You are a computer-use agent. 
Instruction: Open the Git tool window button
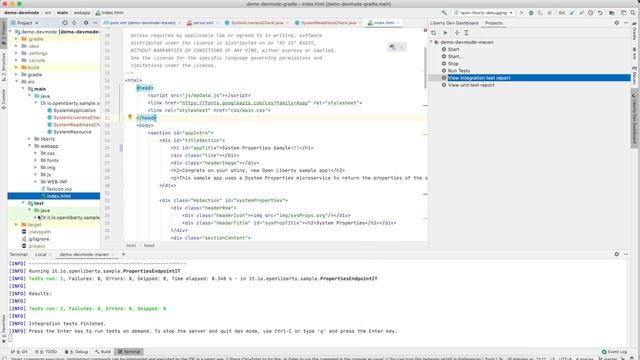[19, 351]
